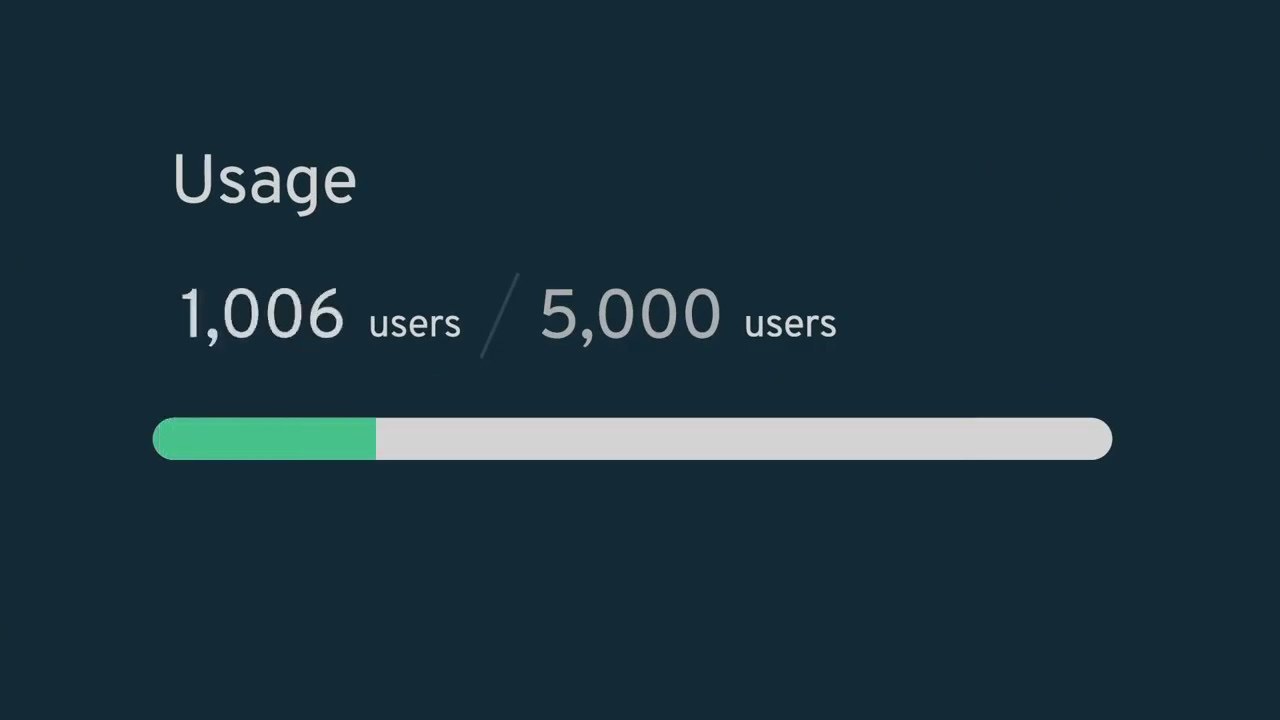Click the "users" label after 5,000
The width and height of the screenshot is (1280, 720).
coord(790,324)
